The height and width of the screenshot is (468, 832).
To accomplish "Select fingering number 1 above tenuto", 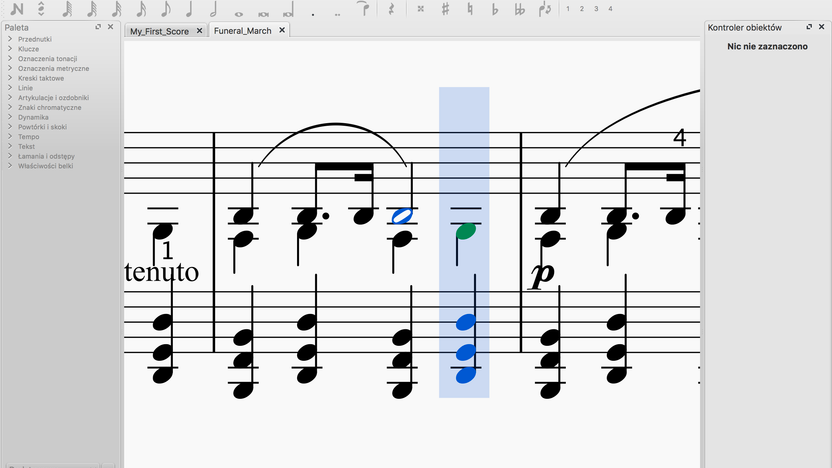I will (167, 250).
